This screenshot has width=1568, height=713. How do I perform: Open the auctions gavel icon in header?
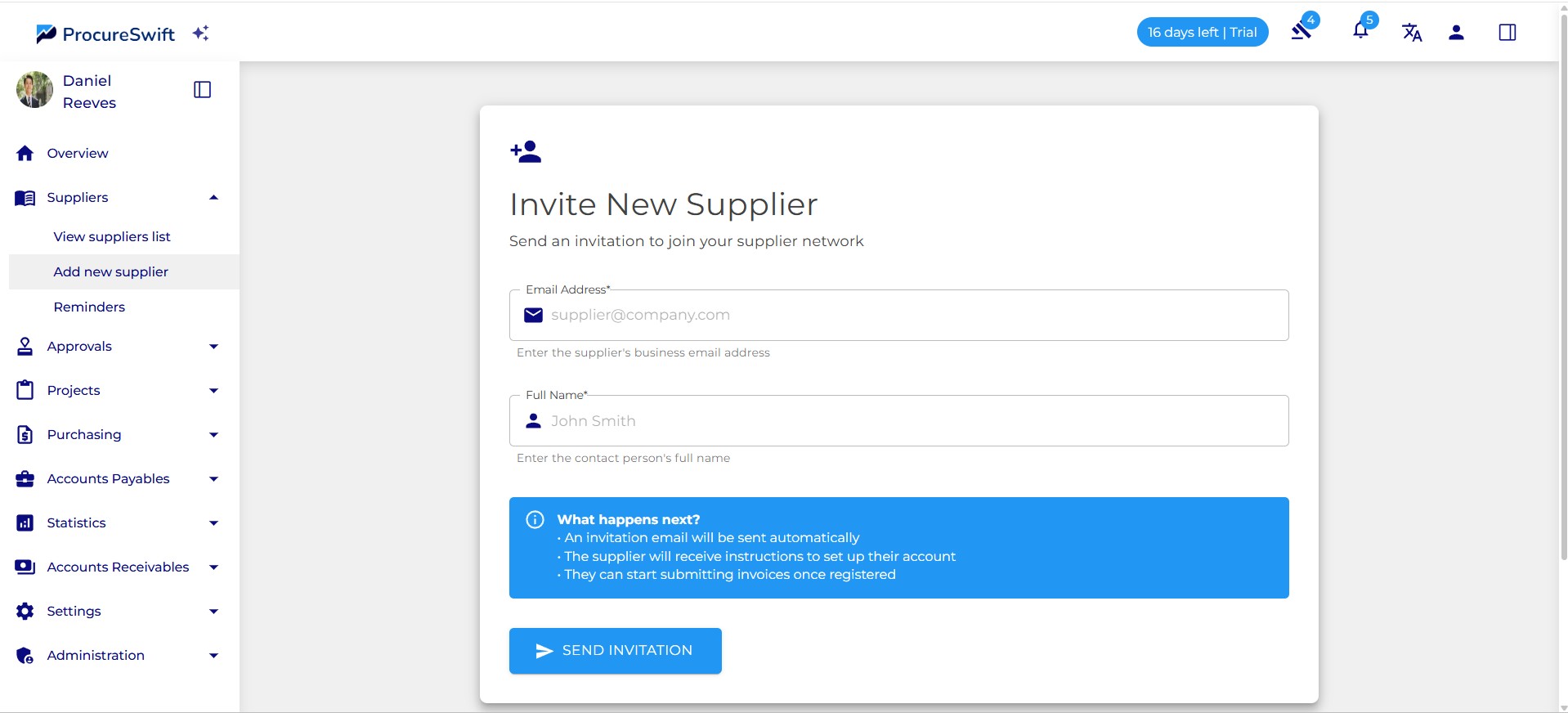(1301, 32)
